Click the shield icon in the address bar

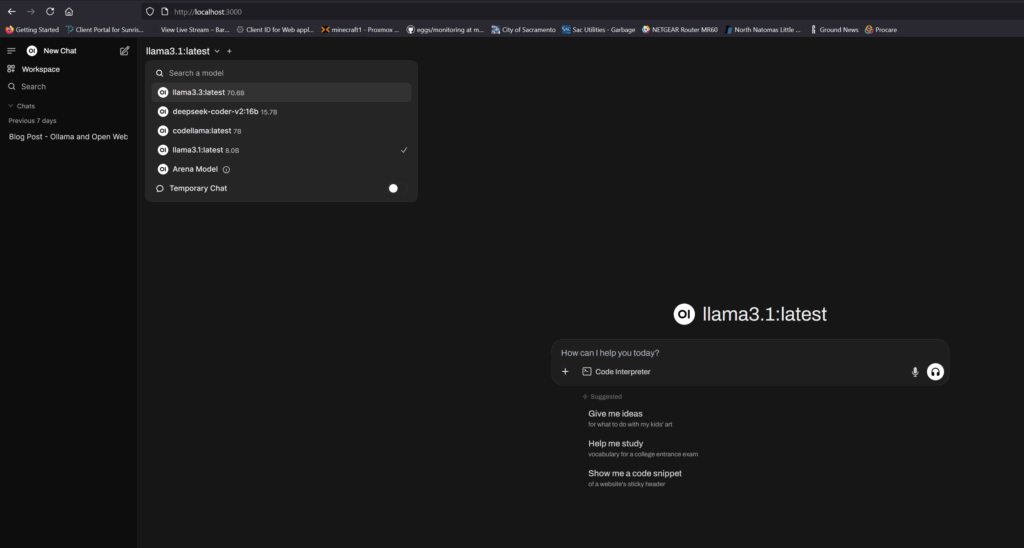(150, 12)
